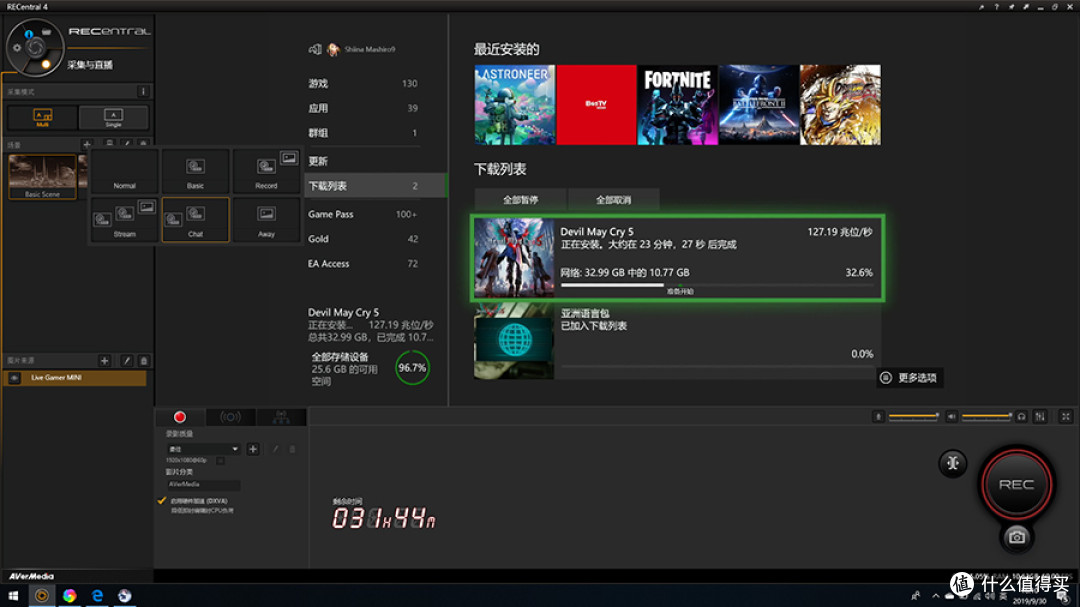Edit the recording quality profile
Image resolution: width=1080 pixels, height=607 pixels.
pyautogui.click(x=275, y=449)
